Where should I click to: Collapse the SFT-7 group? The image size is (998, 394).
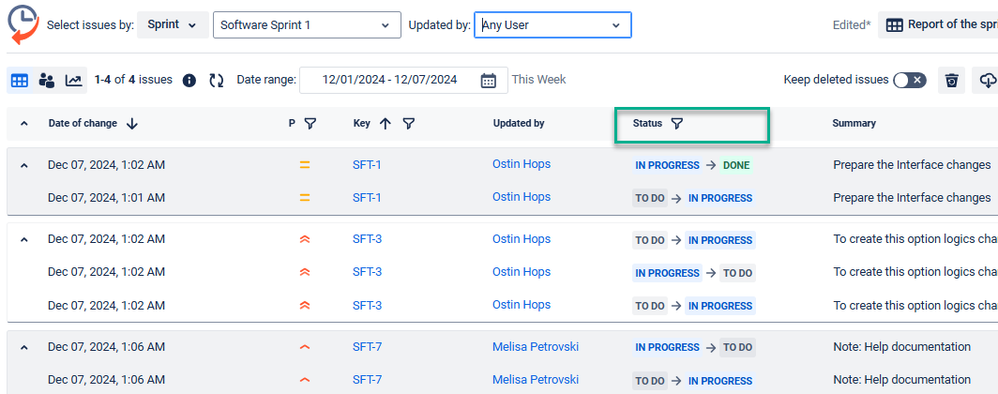coord(24,348)
